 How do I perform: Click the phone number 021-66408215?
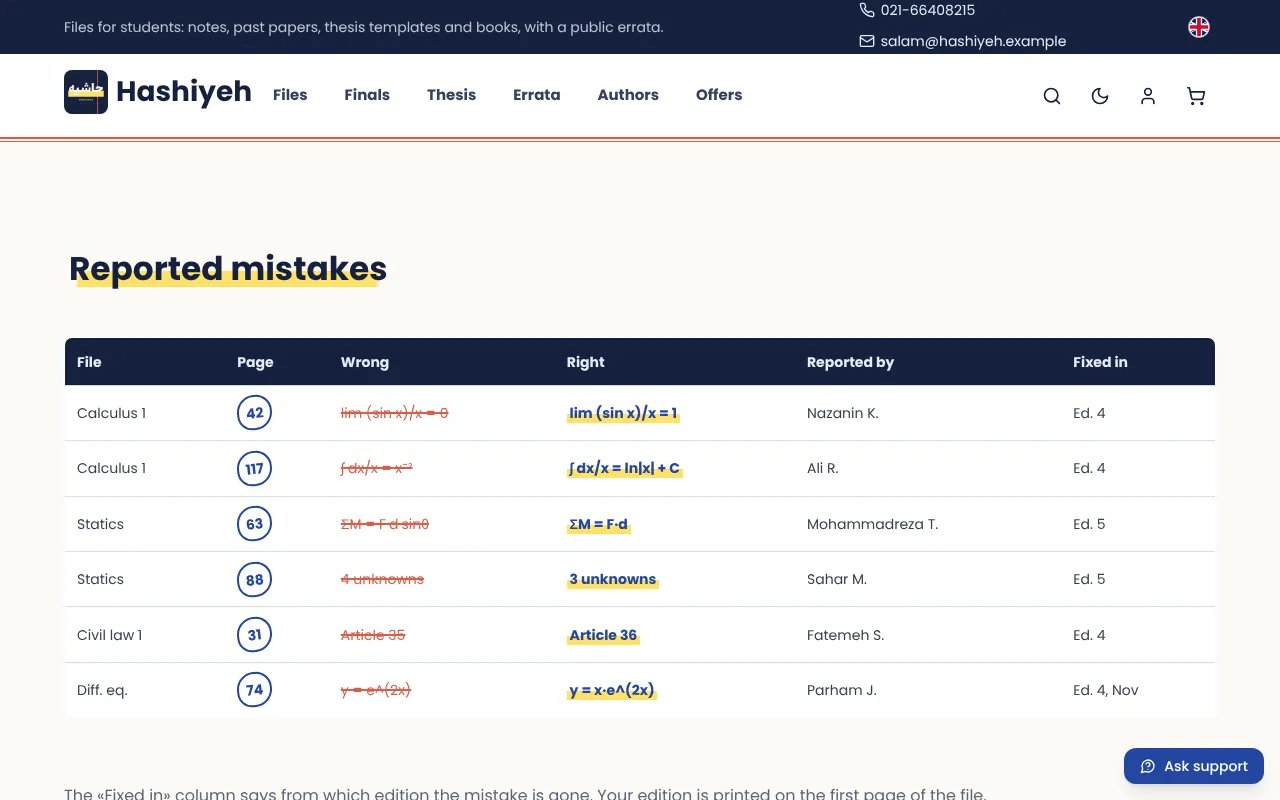tap(927, 10)
